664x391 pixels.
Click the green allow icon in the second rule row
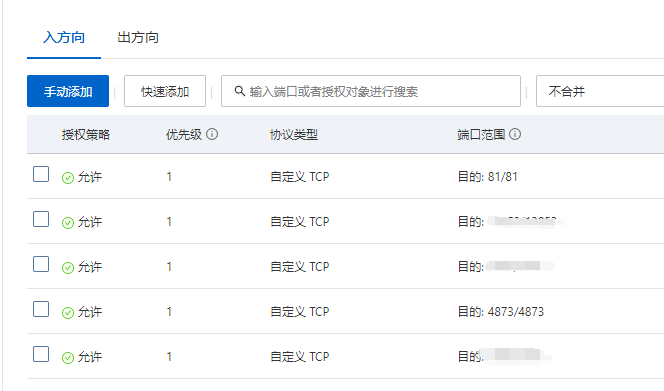pos(68,222)
